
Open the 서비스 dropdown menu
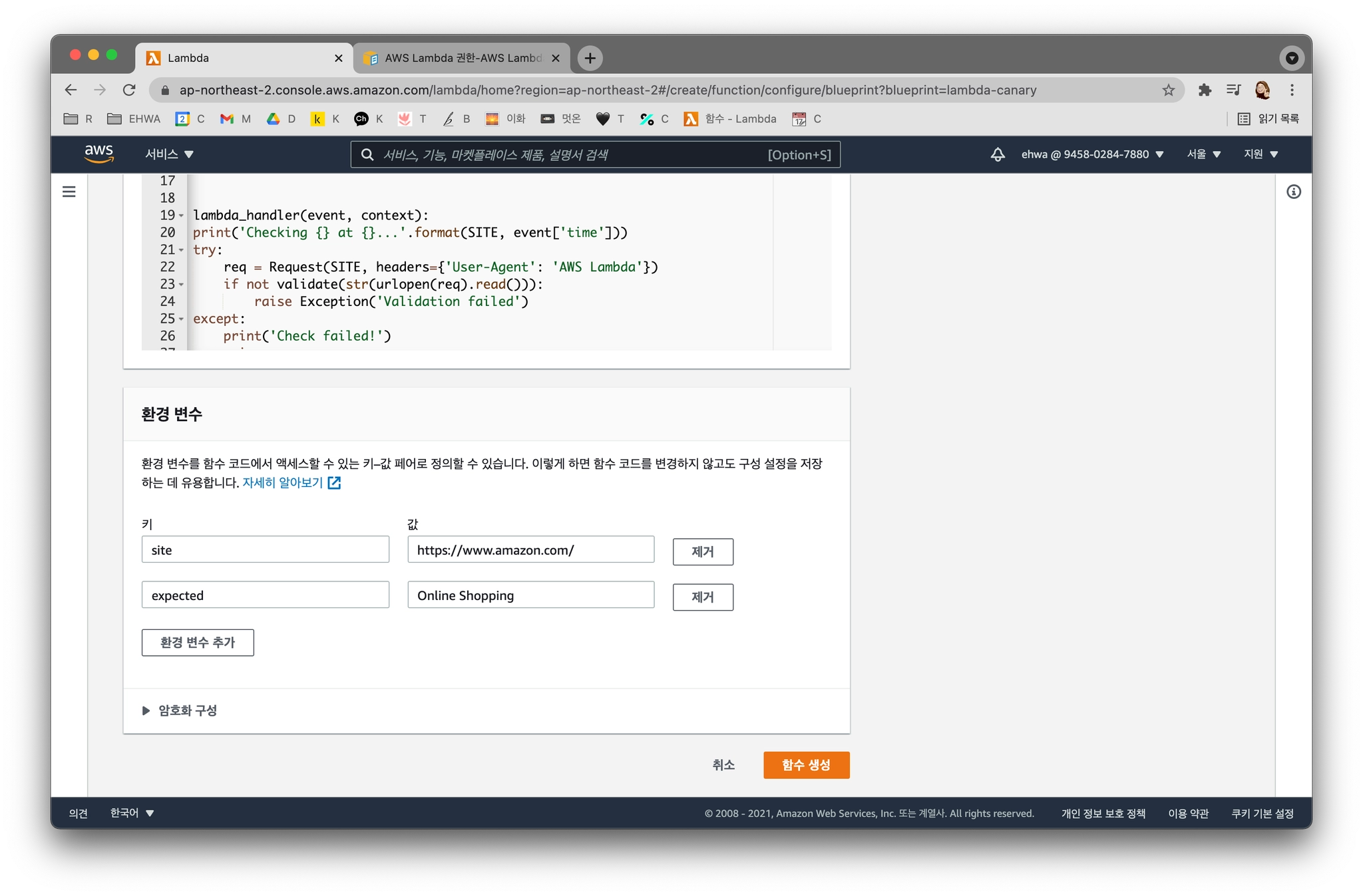pos(169,154)
